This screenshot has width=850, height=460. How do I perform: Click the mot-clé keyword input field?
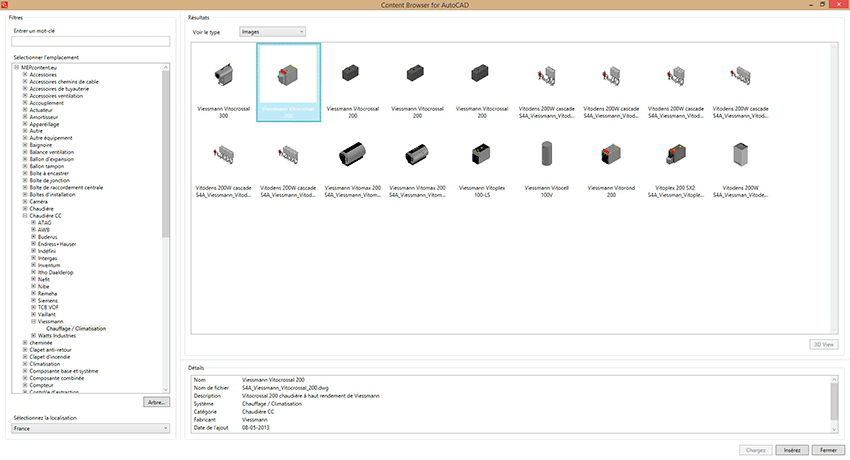[x=91, y=41]
